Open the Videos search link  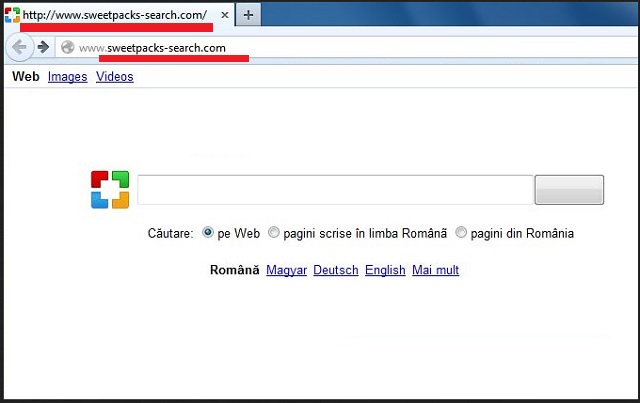tap(115, 77)
